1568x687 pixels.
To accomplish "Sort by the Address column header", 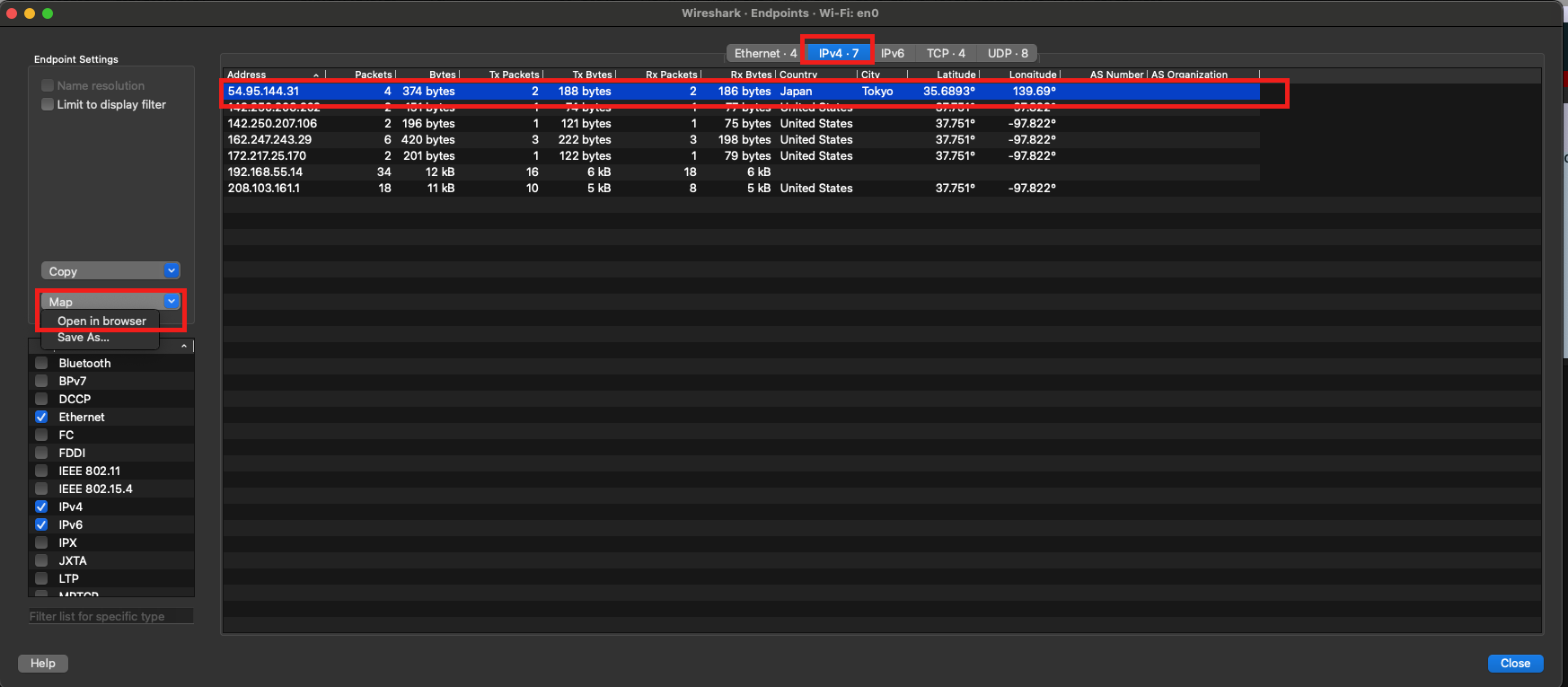I will [274, 75].
